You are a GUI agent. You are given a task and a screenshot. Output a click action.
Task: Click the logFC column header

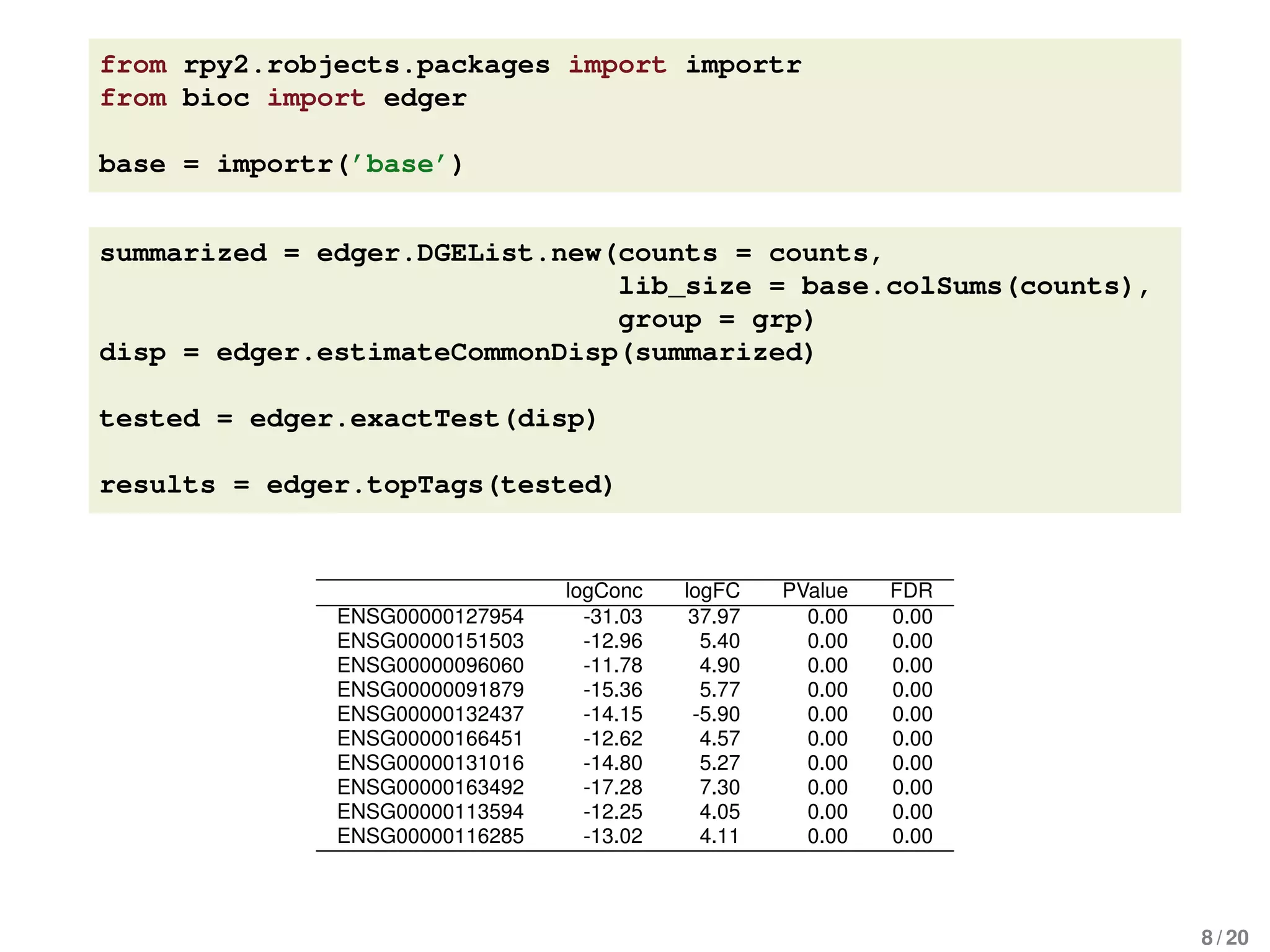coord(712,591)
